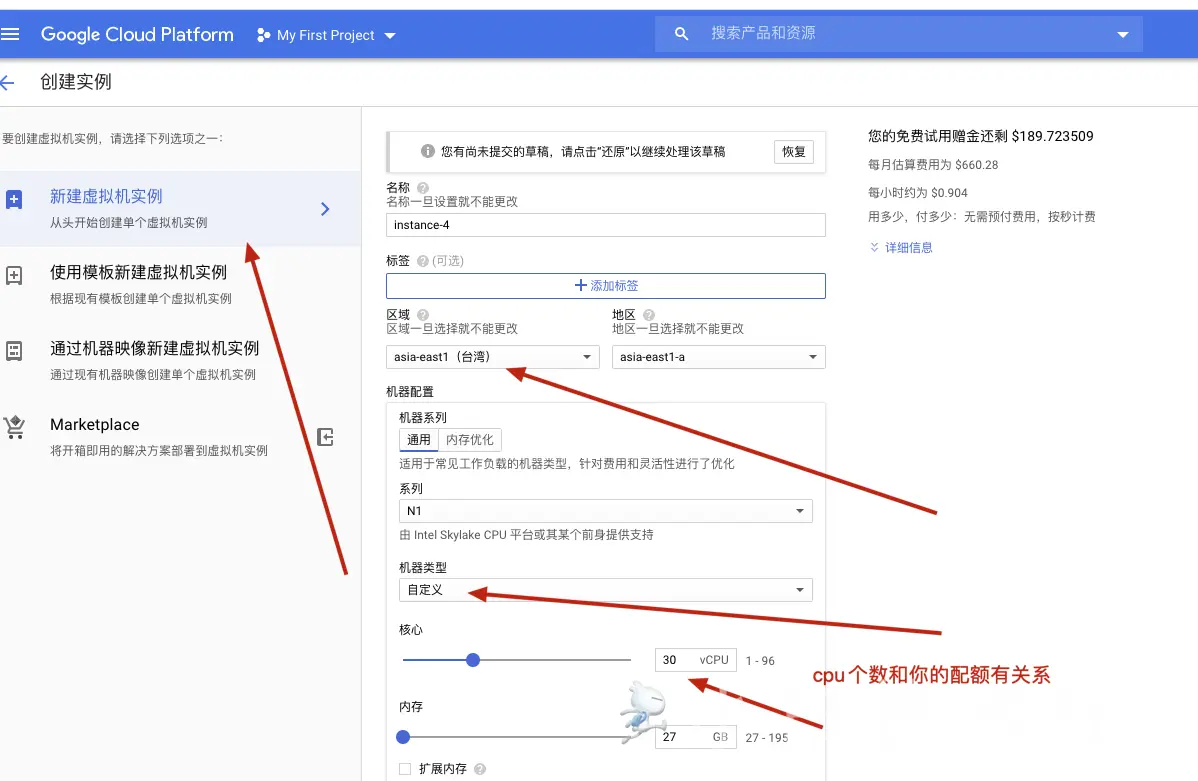Click the collapse side panel icon

tap(325, 437)
